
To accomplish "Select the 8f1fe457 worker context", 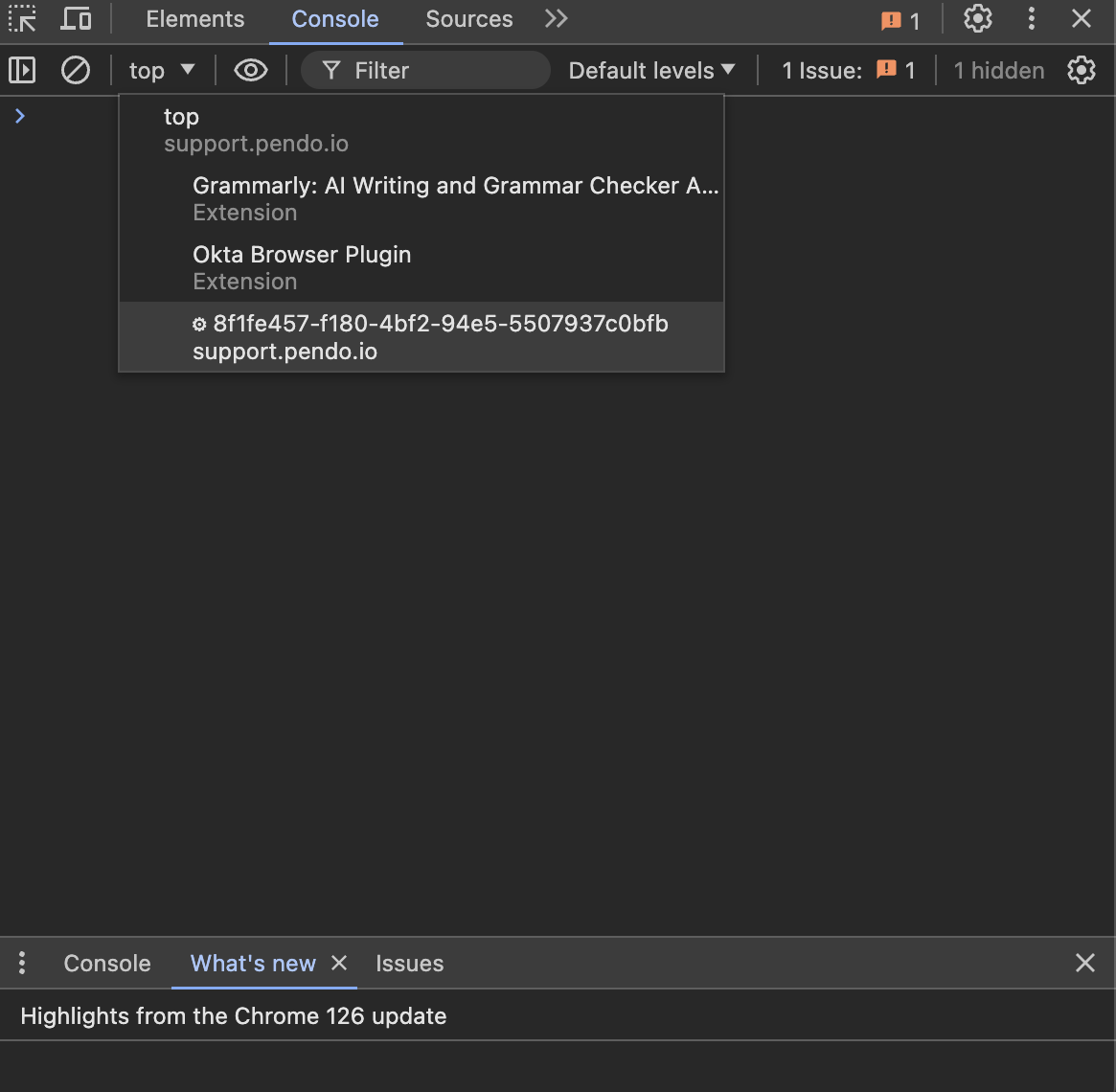I will [x=421, y=337].
